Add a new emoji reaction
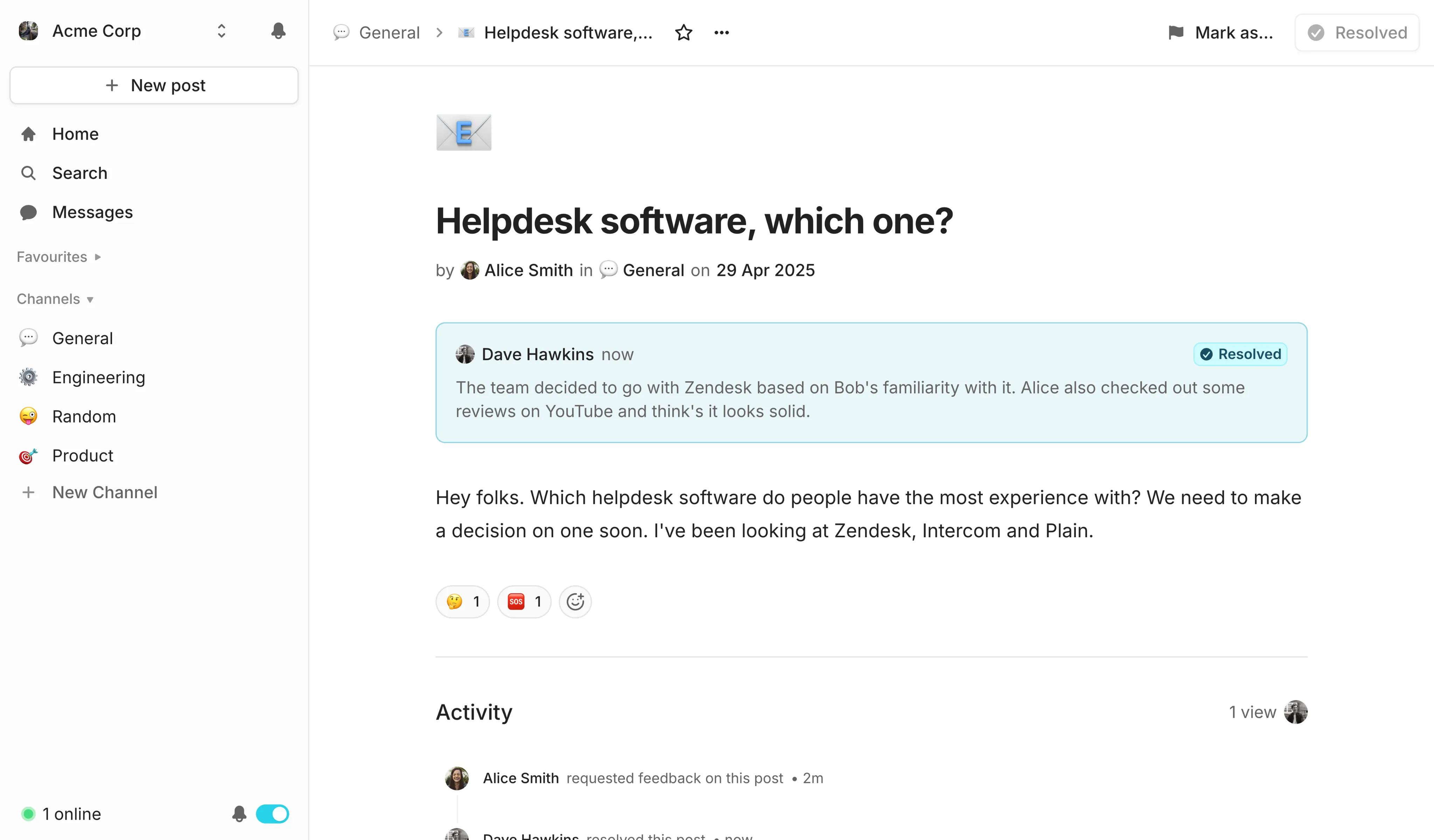1434x840 pixels. 575,602
